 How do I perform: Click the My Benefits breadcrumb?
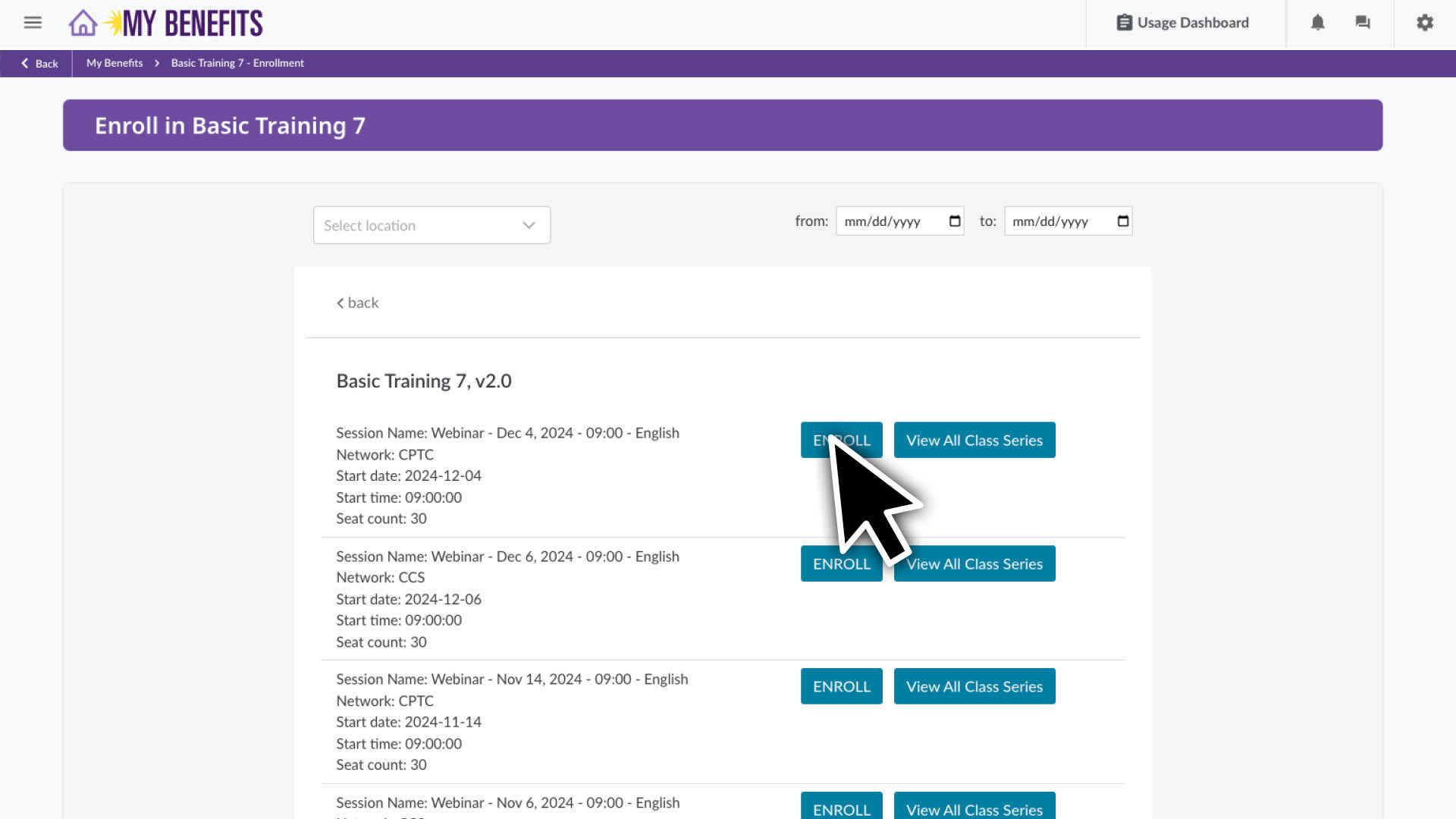pyautogui.click(x=114, y=63)
